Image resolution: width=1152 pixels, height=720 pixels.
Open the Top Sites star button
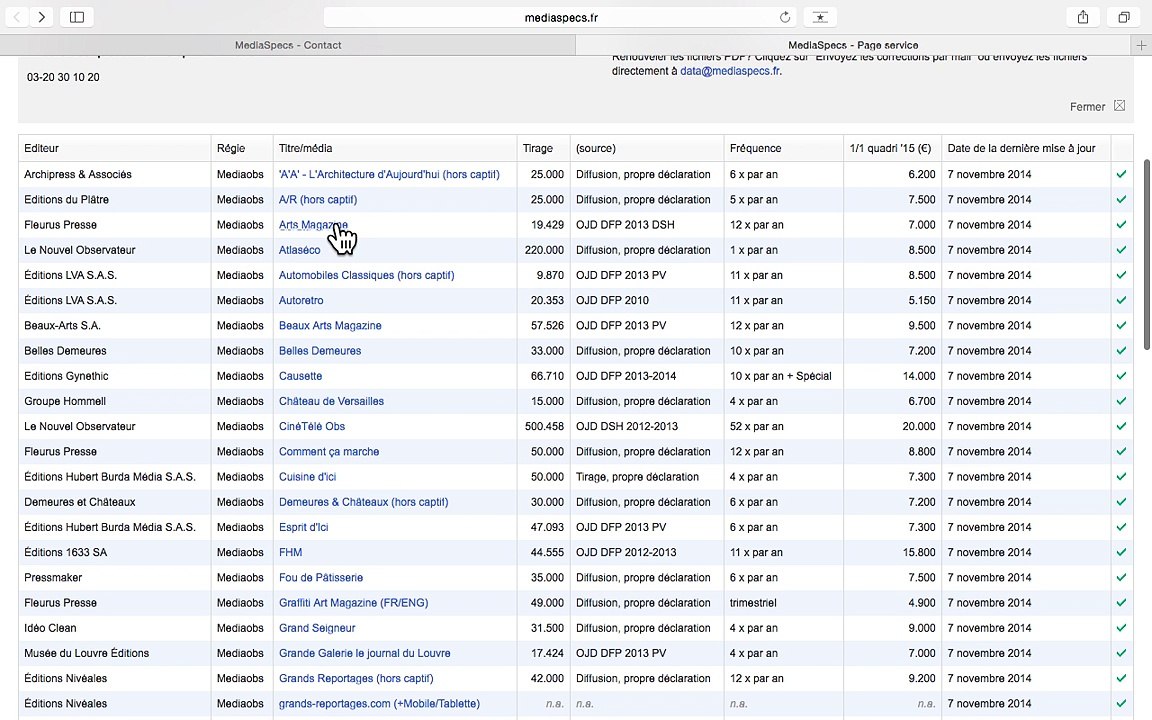(820, 17)
